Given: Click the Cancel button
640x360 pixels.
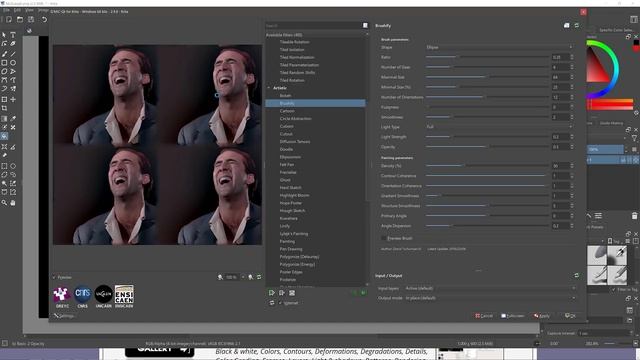Looking at the screenshot, I should coord(484,316).
